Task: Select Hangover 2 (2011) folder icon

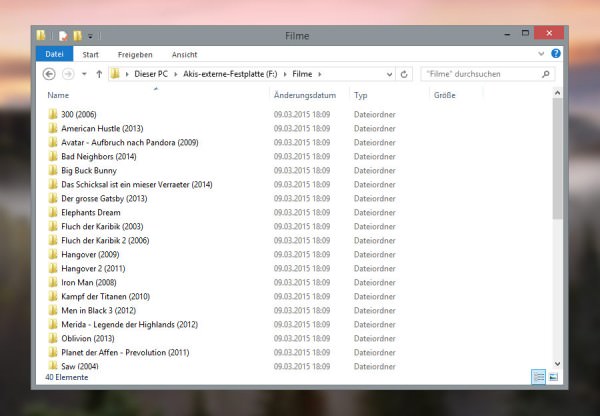Action: point(53,268)
